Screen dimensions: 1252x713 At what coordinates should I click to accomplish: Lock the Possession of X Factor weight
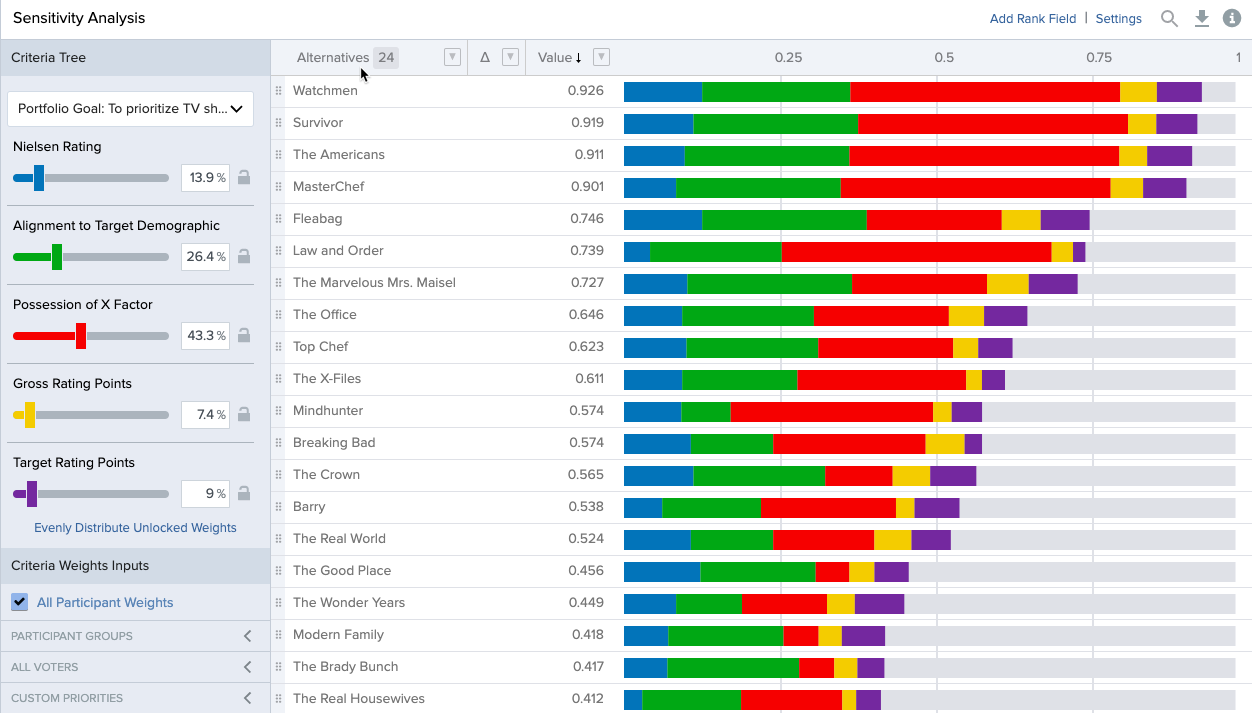click(x=243, y=336)
